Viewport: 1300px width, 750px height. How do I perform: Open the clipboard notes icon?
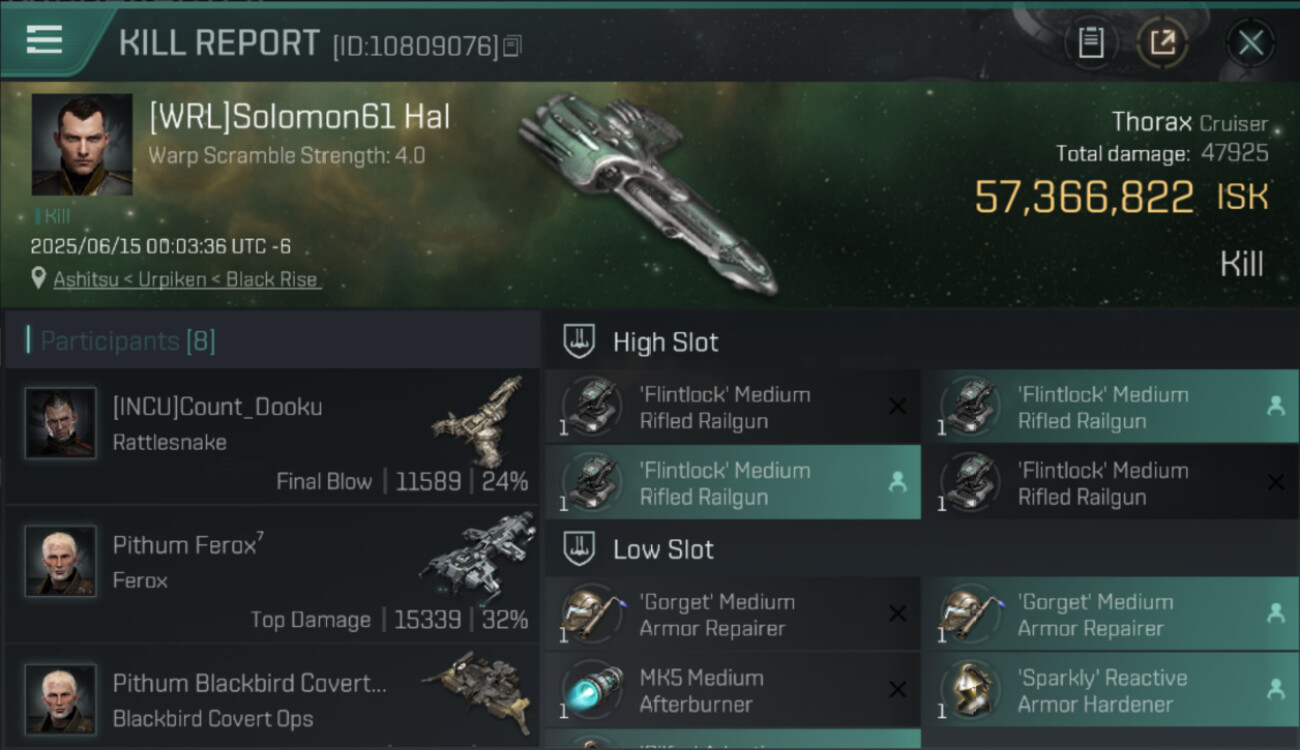coord(1091,43)
